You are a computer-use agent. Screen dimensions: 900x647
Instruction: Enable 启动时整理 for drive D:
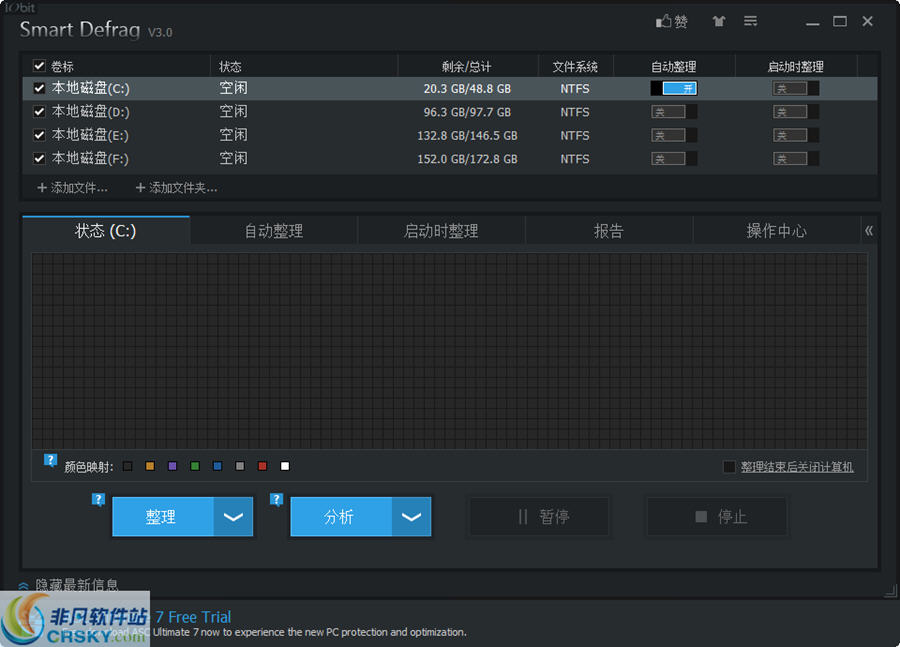(x=795, y=111)
